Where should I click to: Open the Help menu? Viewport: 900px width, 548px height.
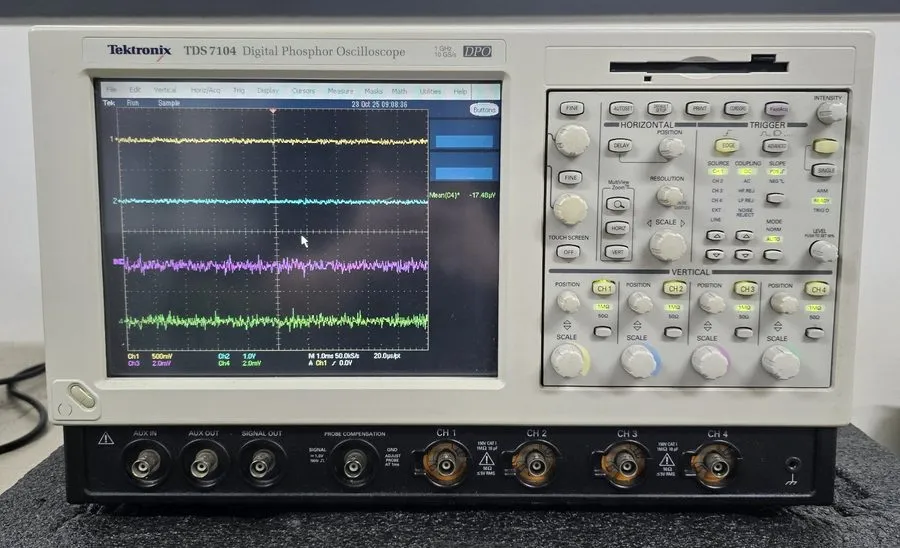pos(460,91)
